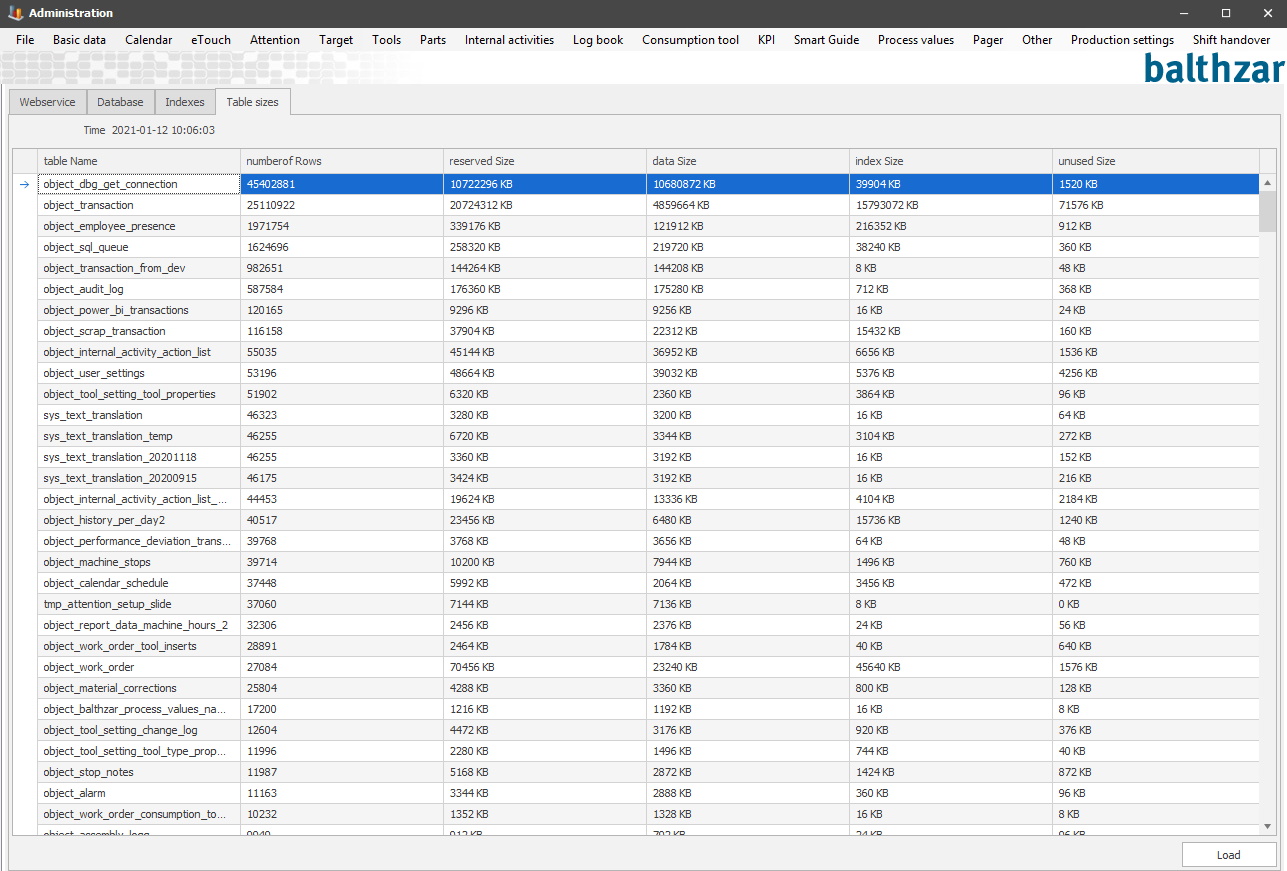Image resolution: width=1287 pixels, height=871 pixels.
Task: Switch to the Indexes tab
Action: click(185, 102)
